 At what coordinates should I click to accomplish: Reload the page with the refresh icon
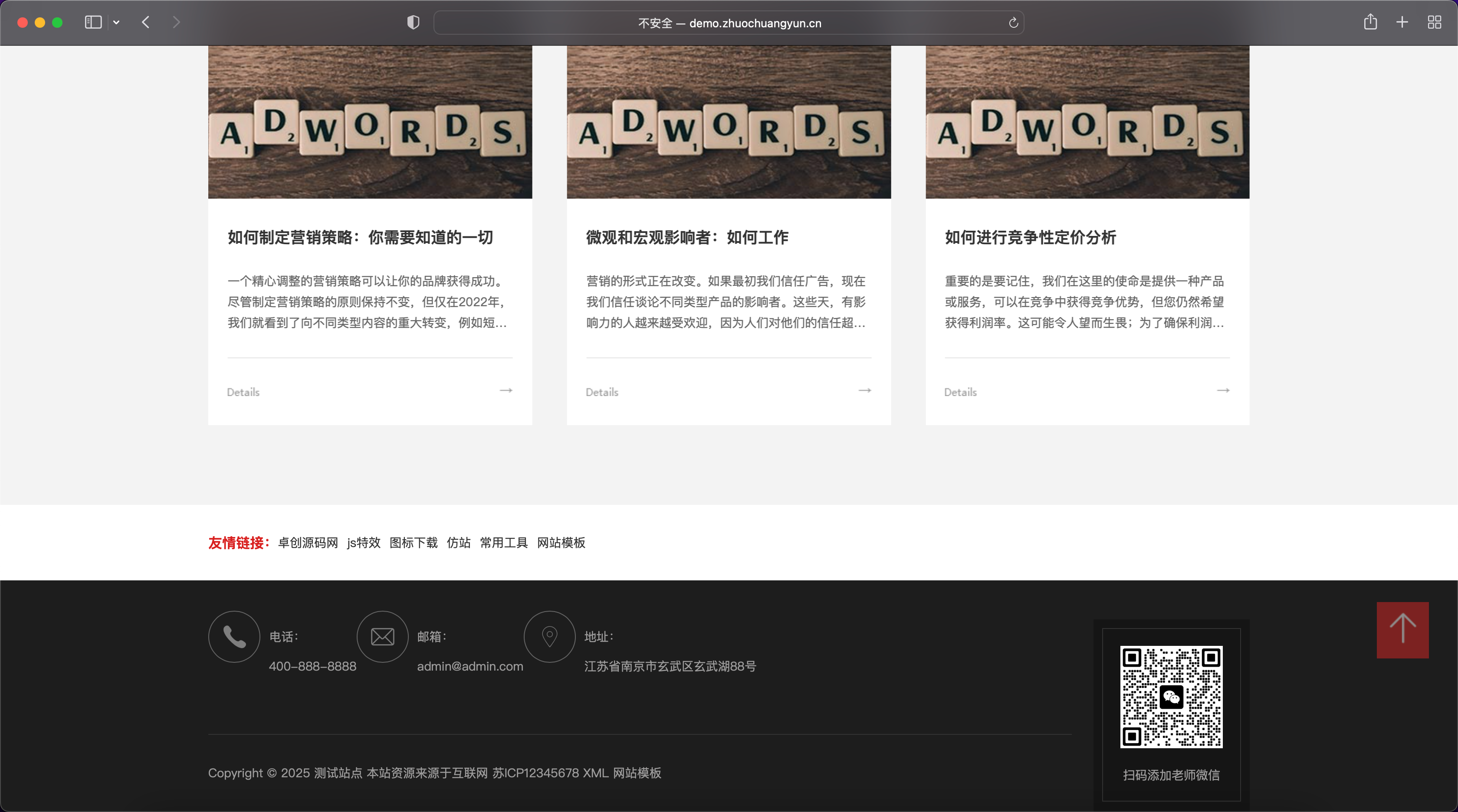click(1013, 23)
